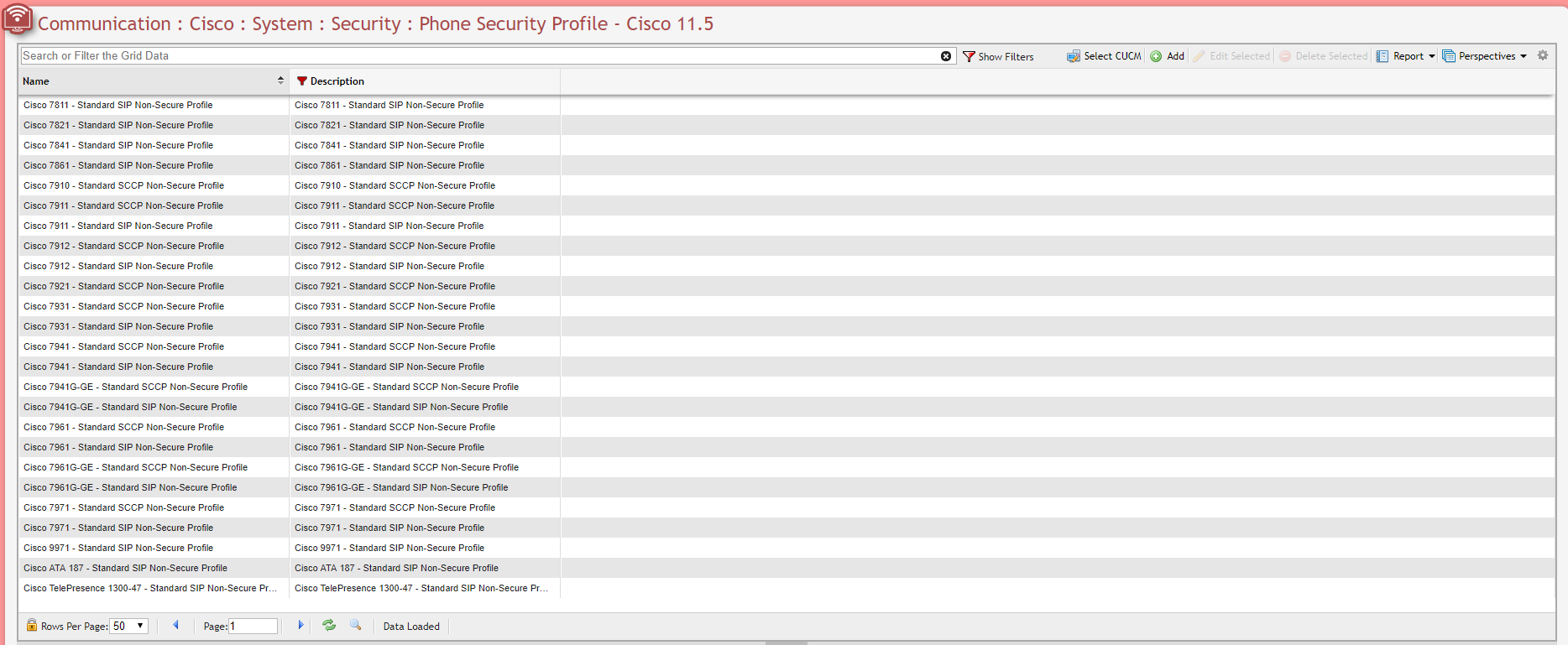Sort by the Name column header
Viewport: 1568px width, 645px height.
[x=151, y=81]
